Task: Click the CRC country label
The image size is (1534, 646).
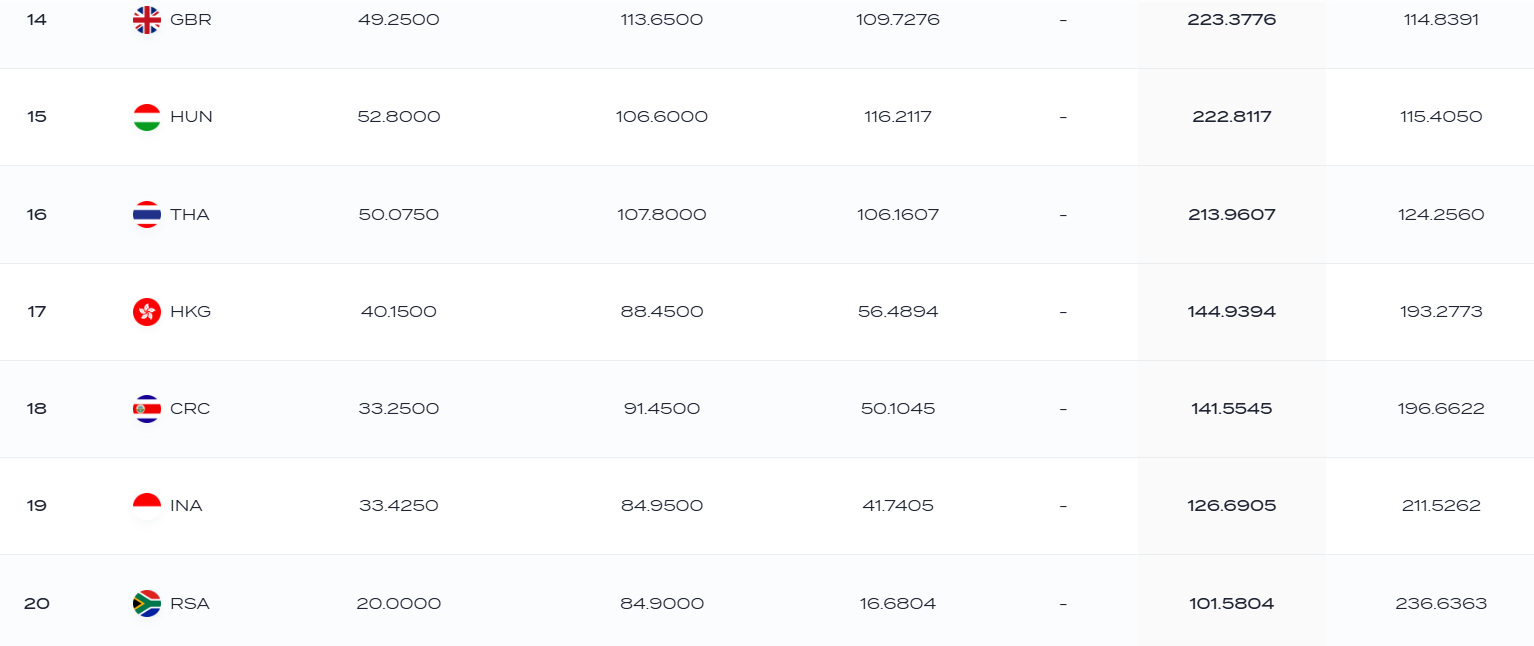Action: click(191, 409)
